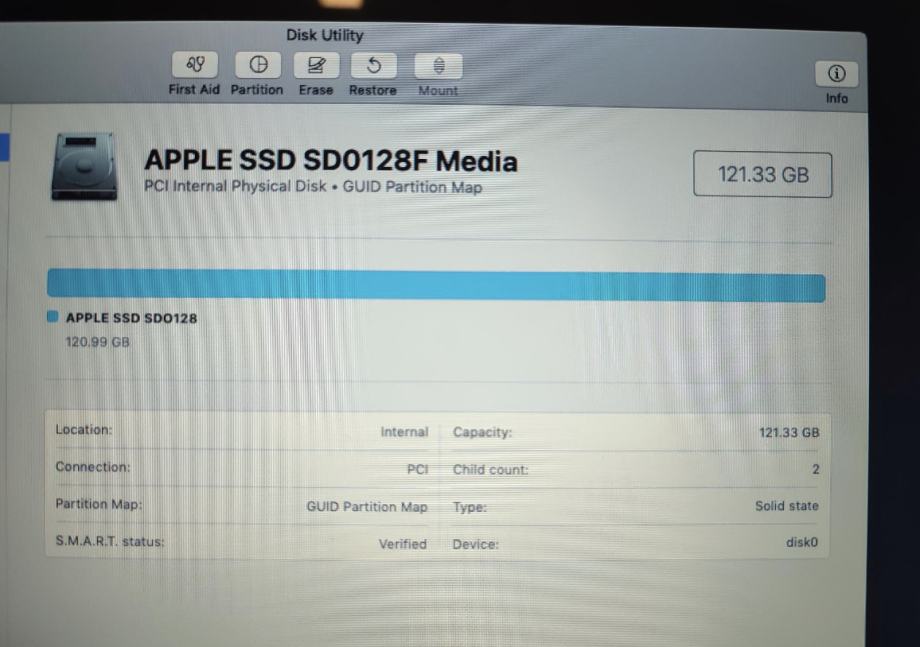Open the Partition tool

(258, 65)
